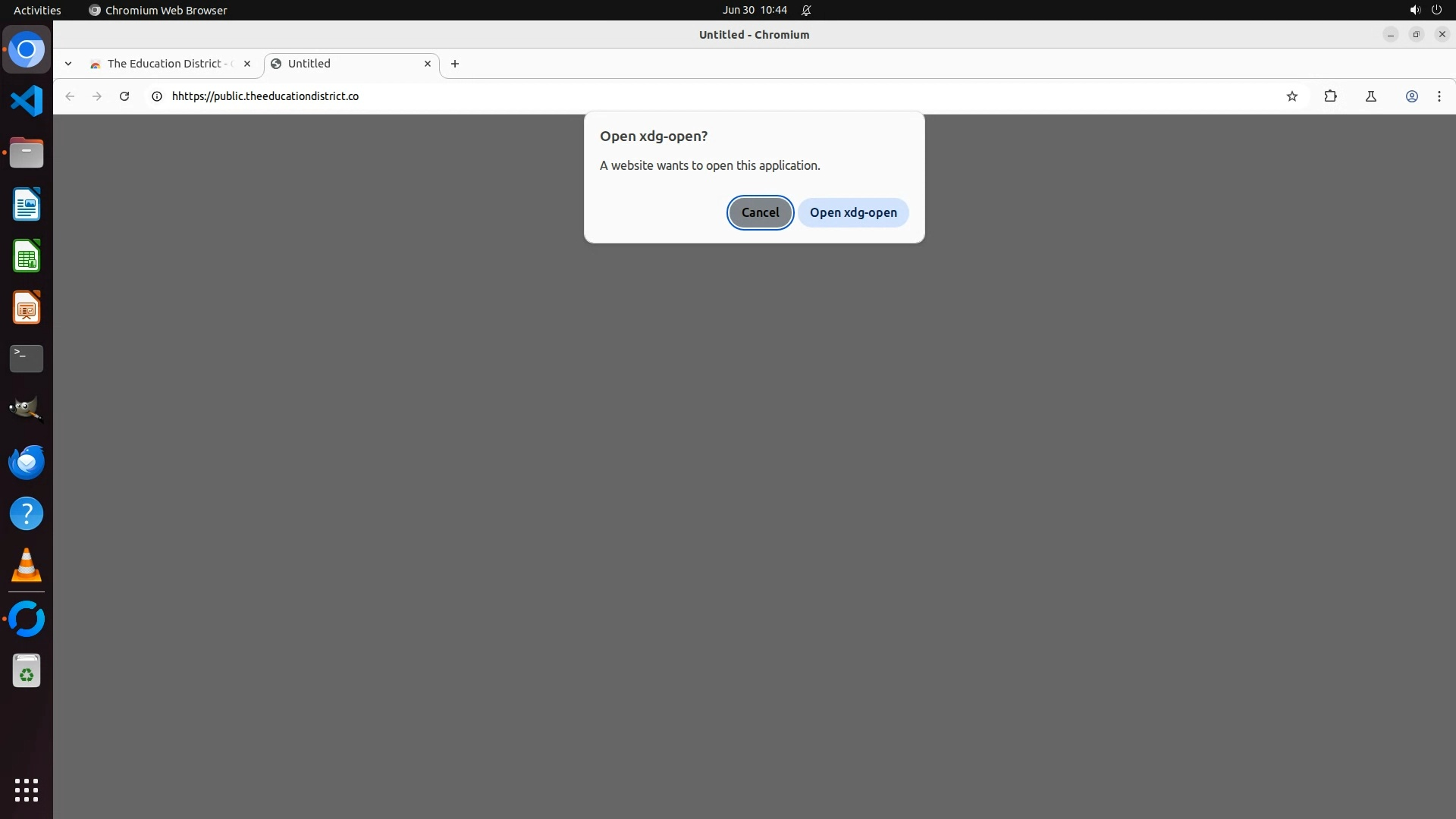Bookmark this tab with star icon
The height and width of the screenshot is (819, 1456).
pyautogui.click(x=1291, y=96)
